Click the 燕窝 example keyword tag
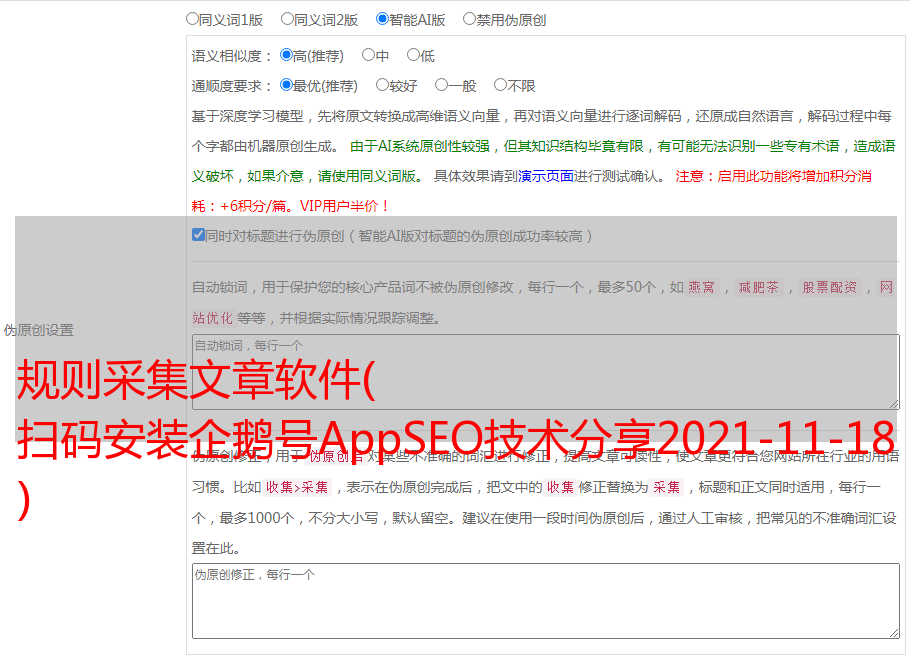Screen dimensions: 911x658 [701, 287]
